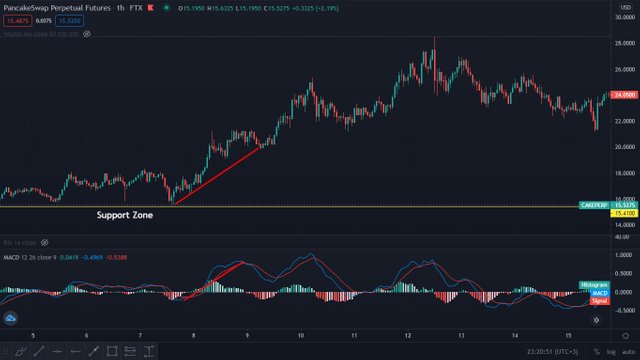640x360 pixels.
Task: Click date label 12 on time axis
Action: [x=408, y=336]
